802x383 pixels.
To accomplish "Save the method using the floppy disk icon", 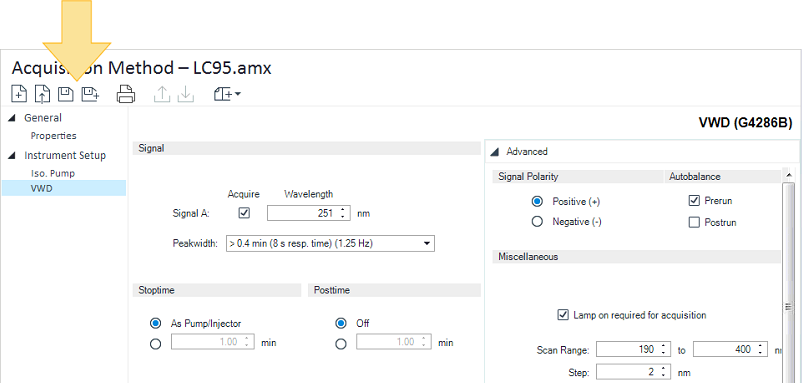I will click(65, 94).
